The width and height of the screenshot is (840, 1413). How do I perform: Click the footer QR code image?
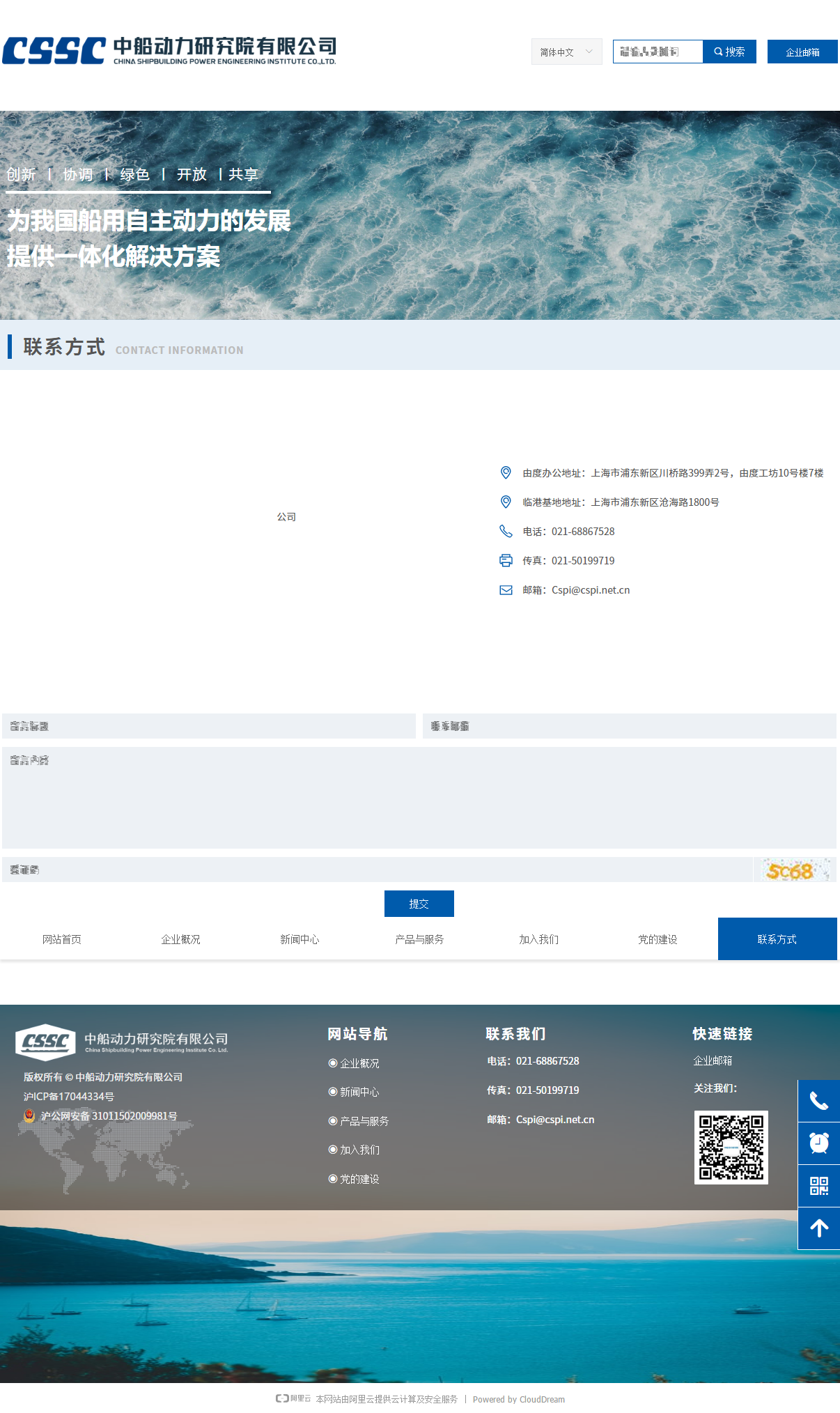click(x=731, y=1147)
